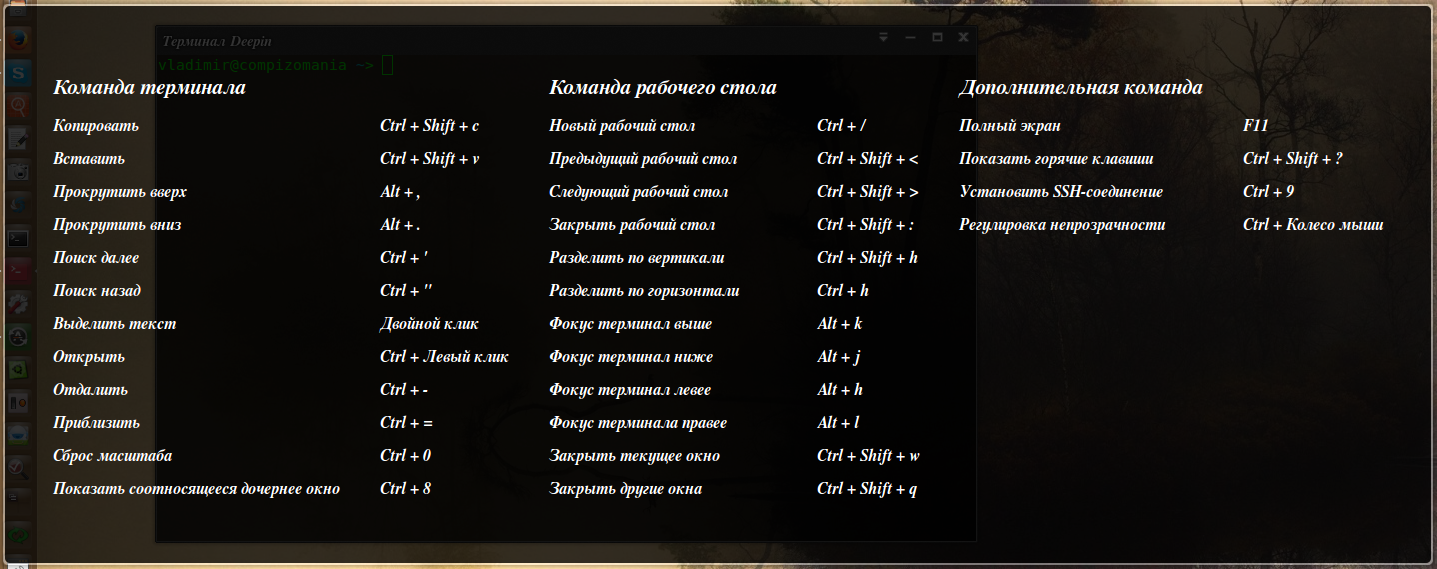Click the 'Поиск назад' entry
1437x569 pixels.
[x=97, y=291]
